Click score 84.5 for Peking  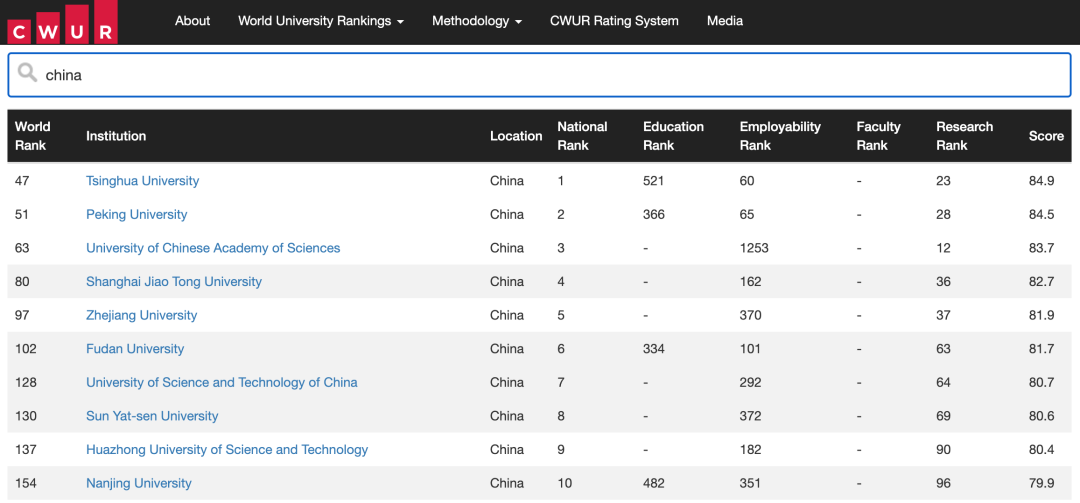click(x=1041, y=214)
